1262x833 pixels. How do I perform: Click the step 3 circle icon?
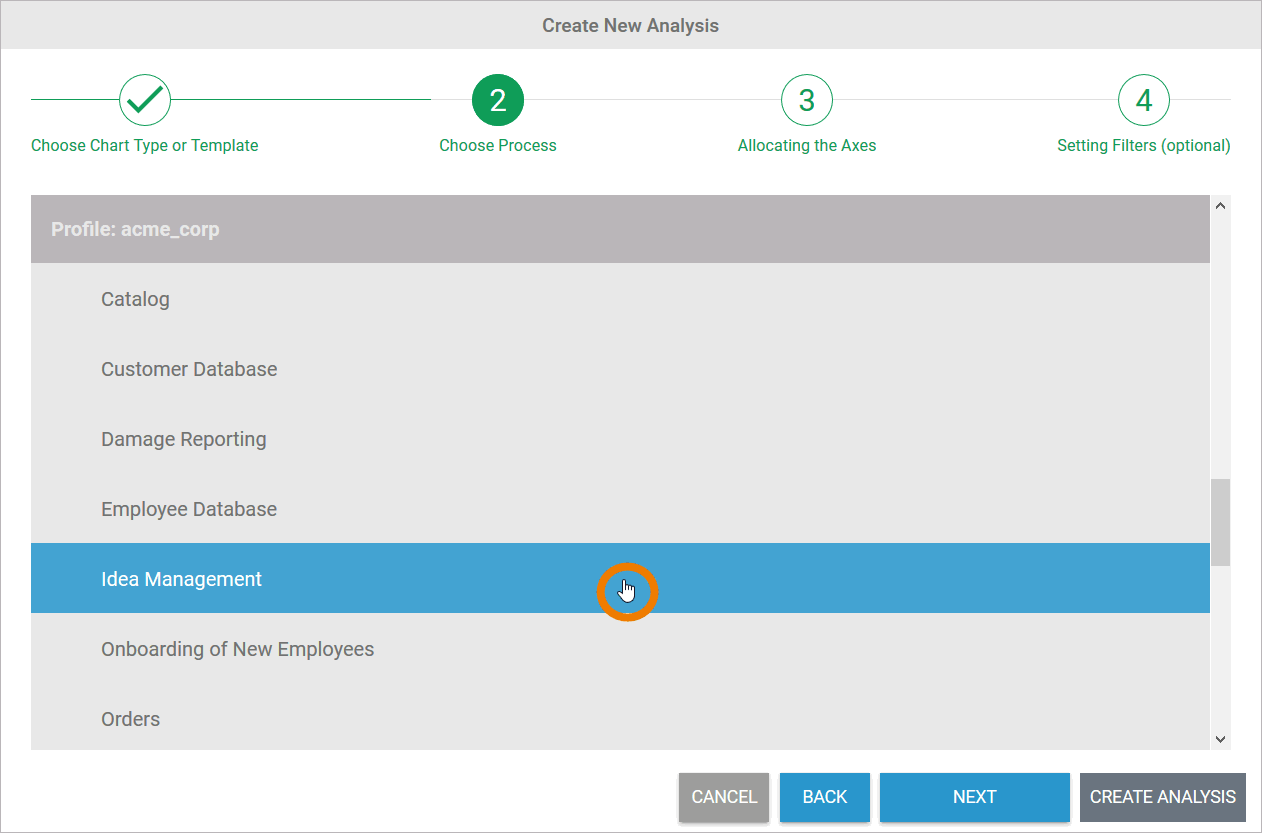click(x=806, y=99)
